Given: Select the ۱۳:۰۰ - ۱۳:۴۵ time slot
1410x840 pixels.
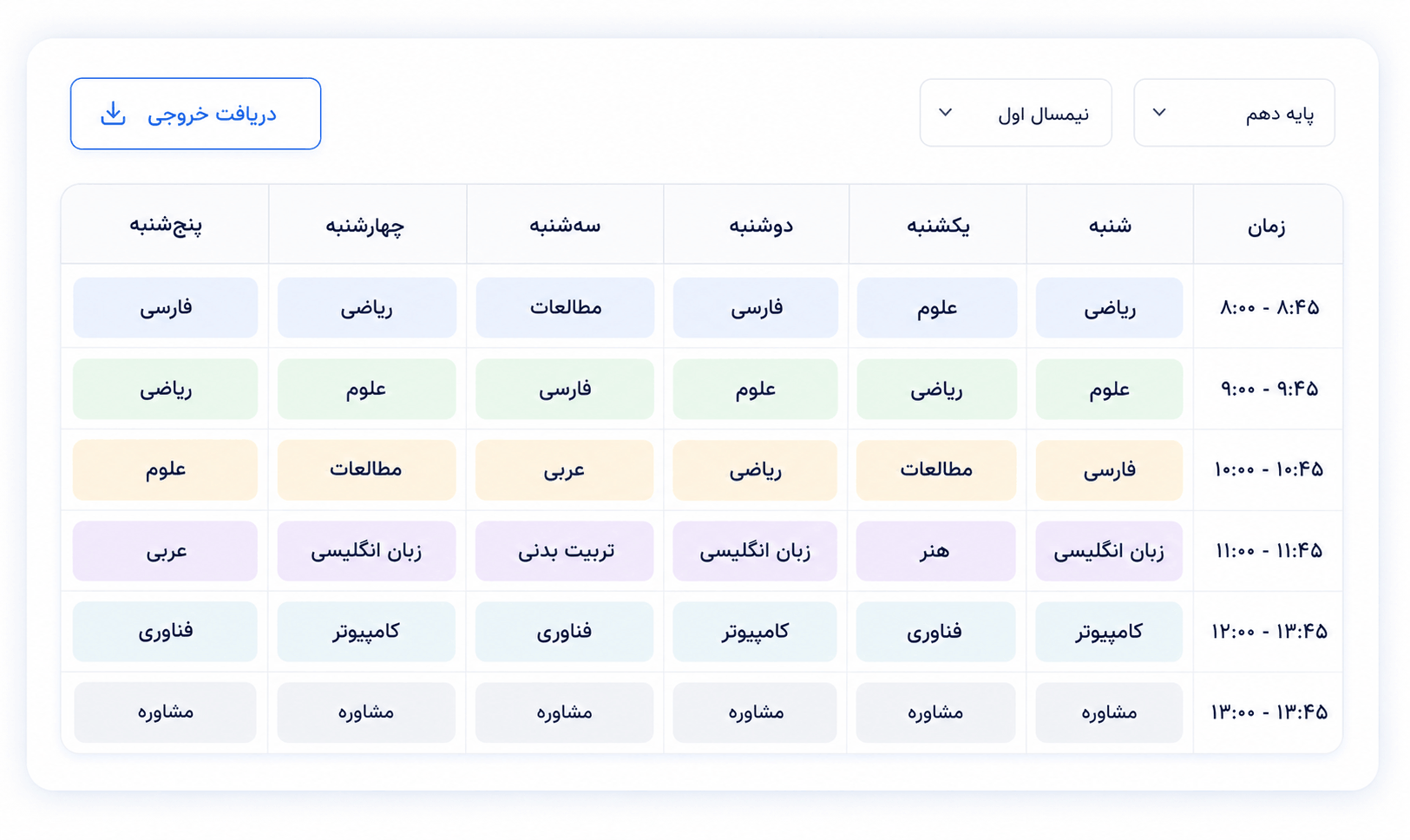Looking at the screenshot, I should (1269, 712).
